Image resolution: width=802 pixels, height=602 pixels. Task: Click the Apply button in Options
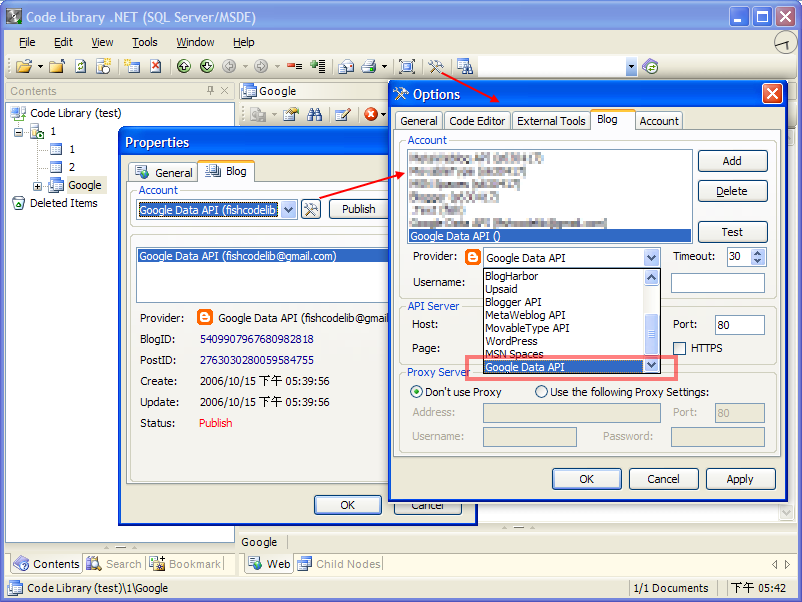click(x=741, y=479)
